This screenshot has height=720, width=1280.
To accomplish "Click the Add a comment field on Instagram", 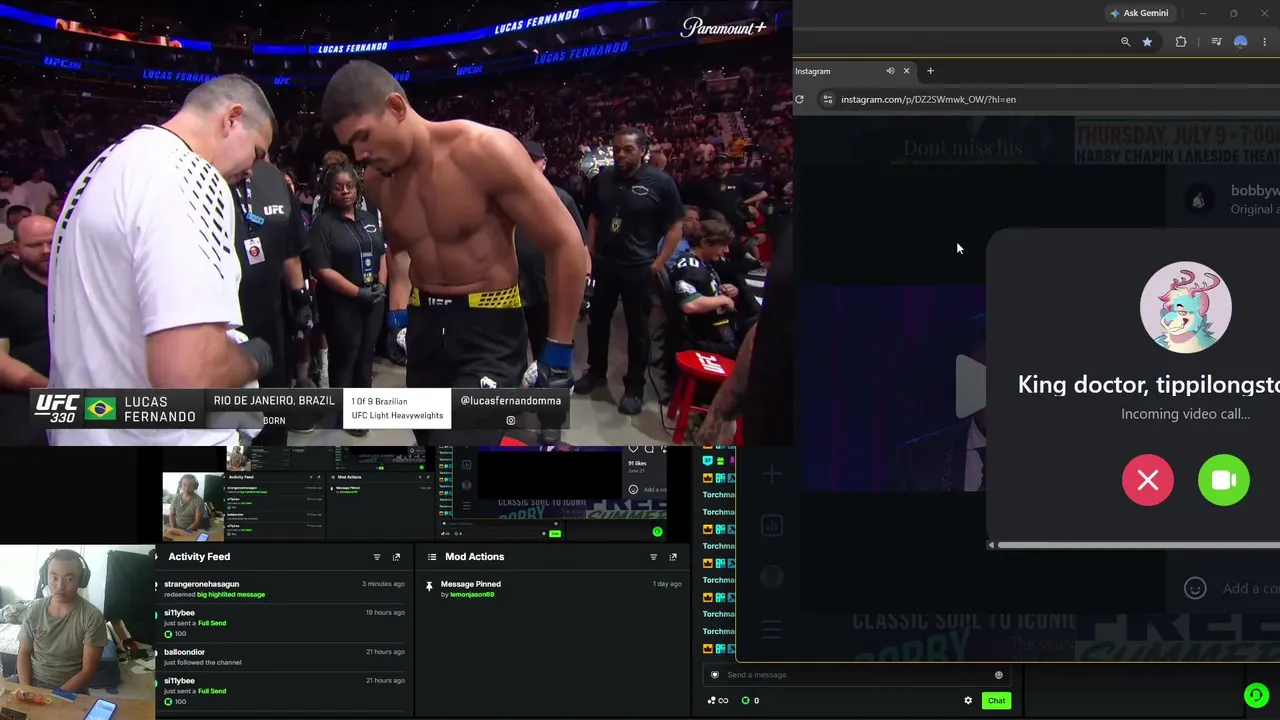I will (x=1250, y=588).
